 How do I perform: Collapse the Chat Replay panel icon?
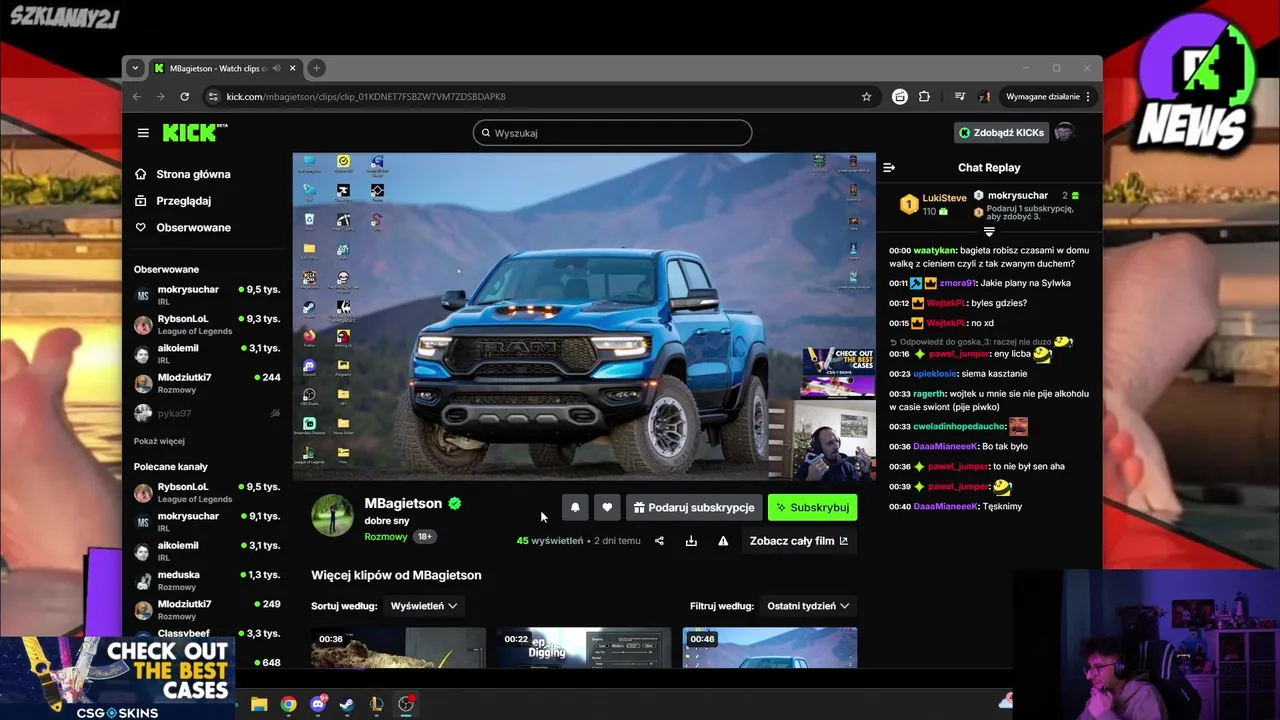click(889, 168)
